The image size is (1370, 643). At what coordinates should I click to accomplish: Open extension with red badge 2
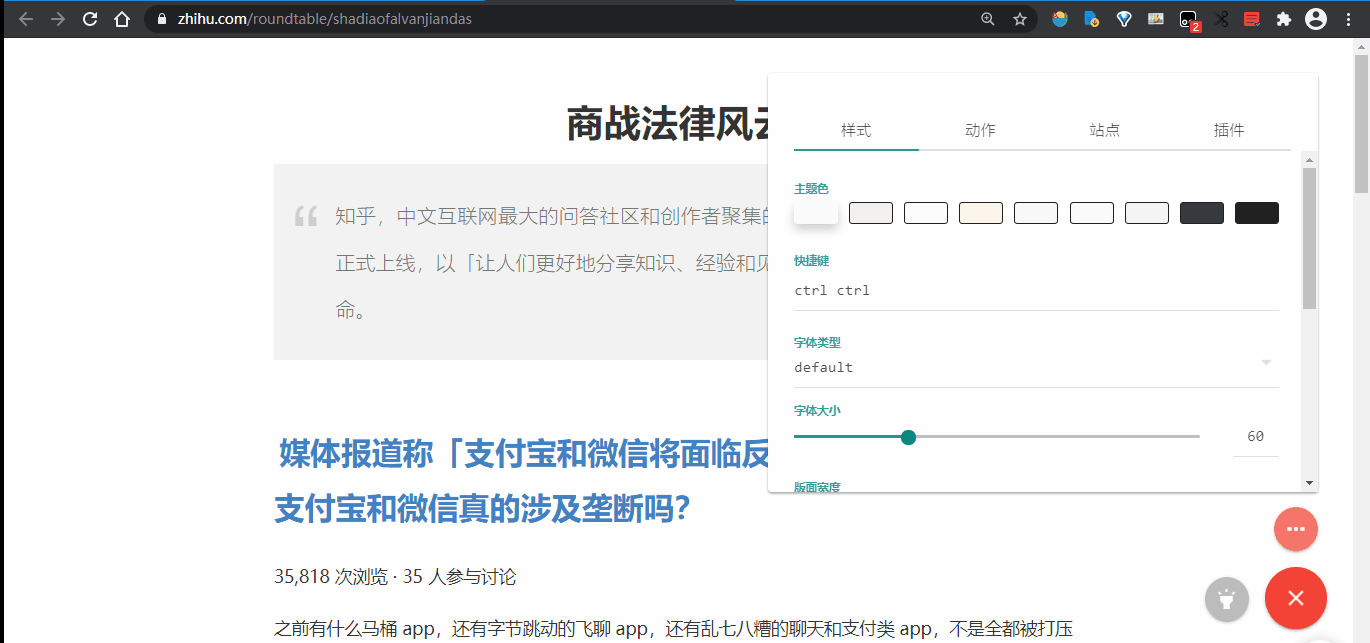tap(1189, 20)
